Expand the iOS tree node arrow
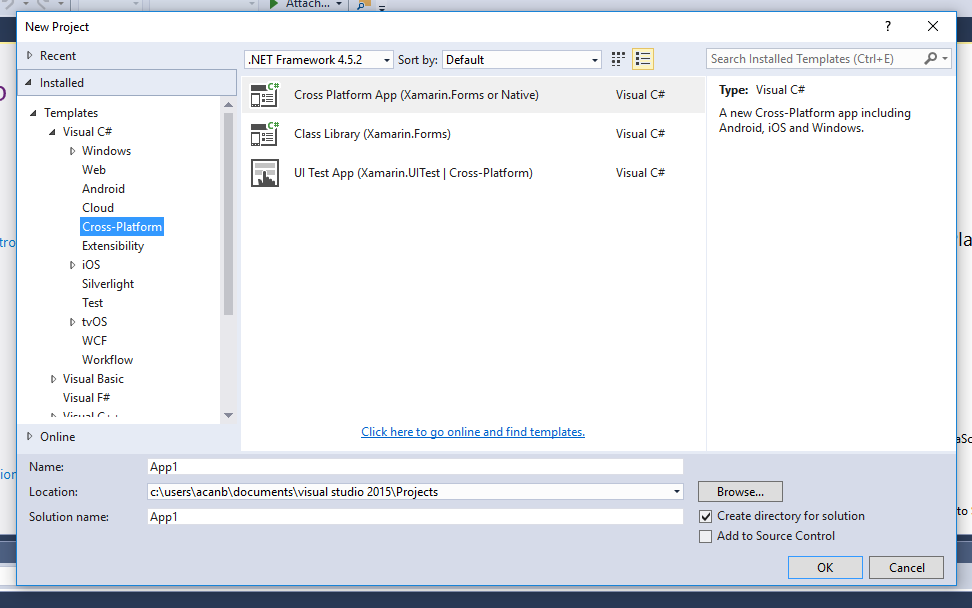 73,265
